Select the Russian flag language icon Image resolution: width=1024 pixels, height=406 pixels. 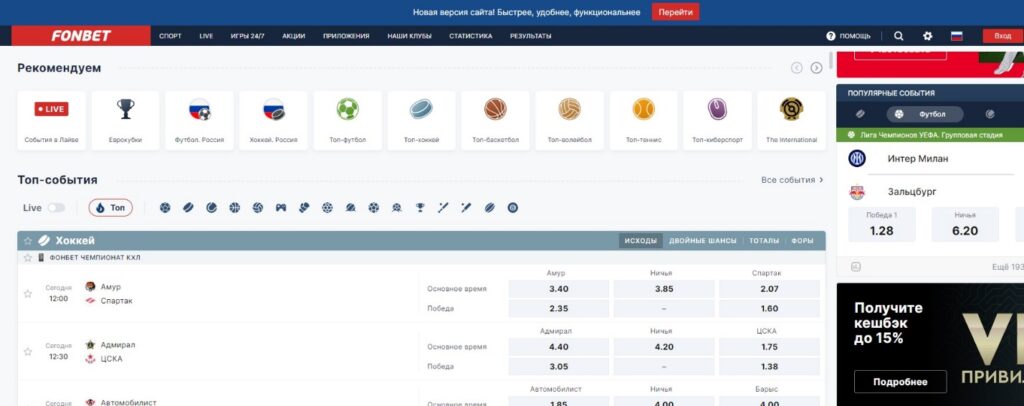coord(957,36)
